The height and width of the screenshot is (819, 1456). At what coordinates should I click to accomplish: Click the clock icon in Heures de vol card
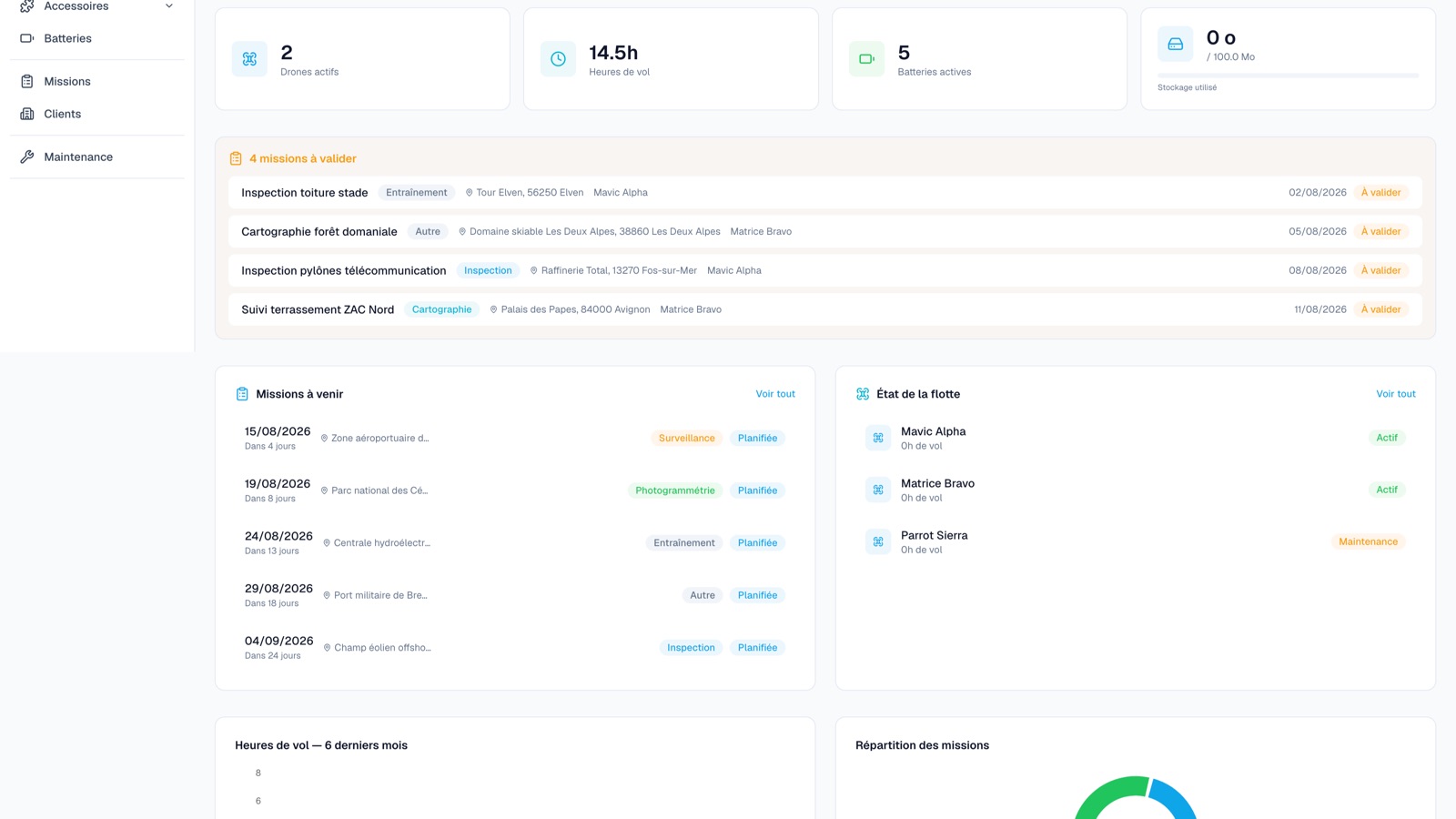(x=558, y=59)
